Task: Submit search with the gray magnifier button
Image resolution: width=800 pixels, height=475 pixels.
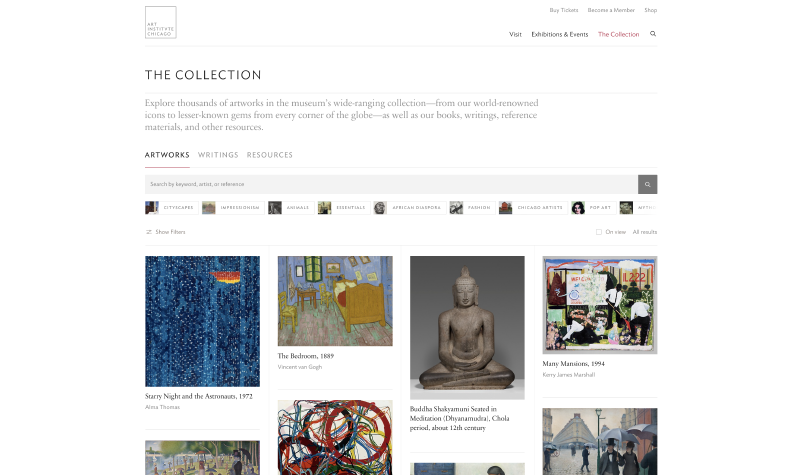Action: (x=647, y=184)
